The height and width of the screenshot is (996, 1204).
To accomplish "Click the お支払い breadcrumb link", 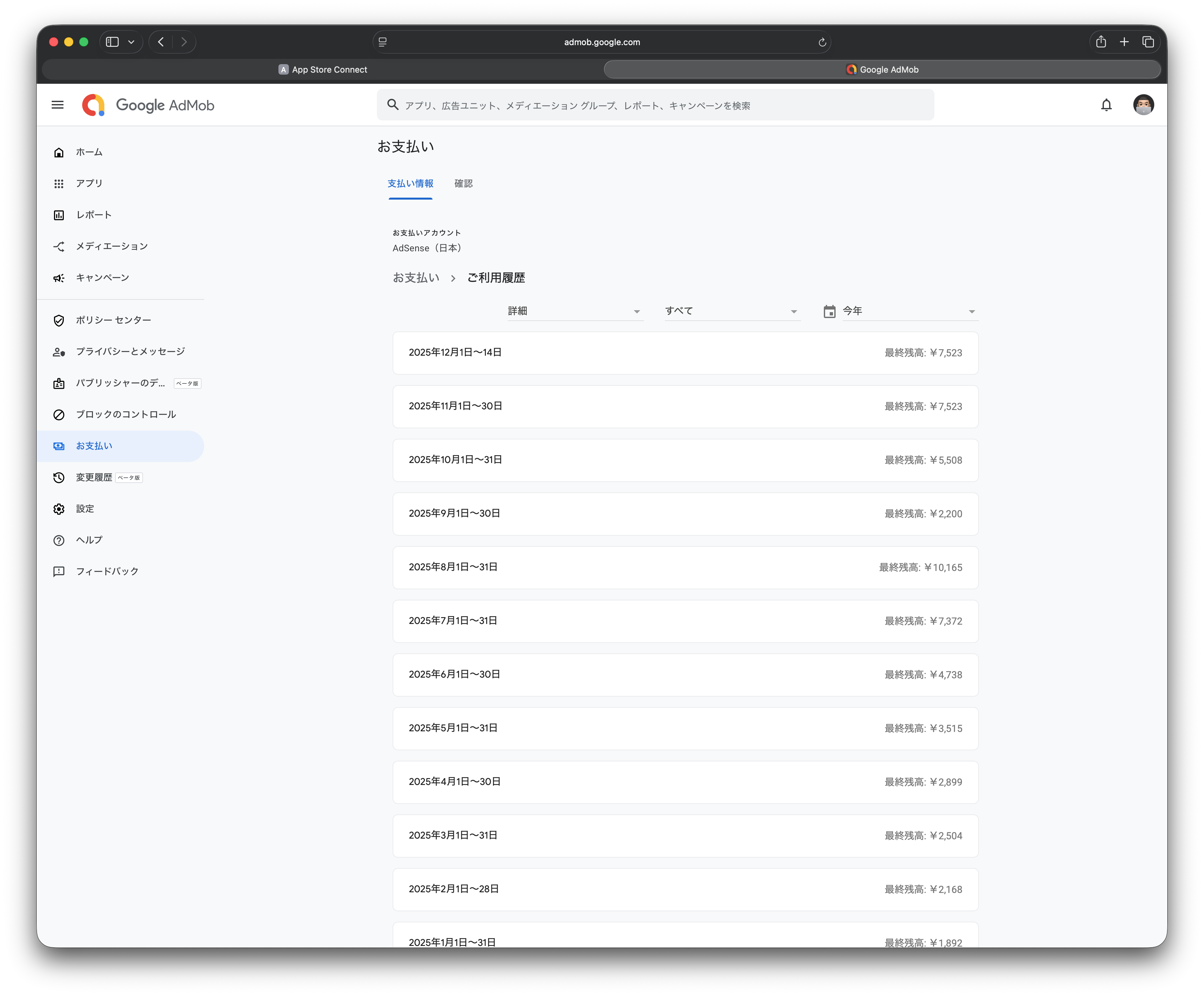I will [416, 278].
